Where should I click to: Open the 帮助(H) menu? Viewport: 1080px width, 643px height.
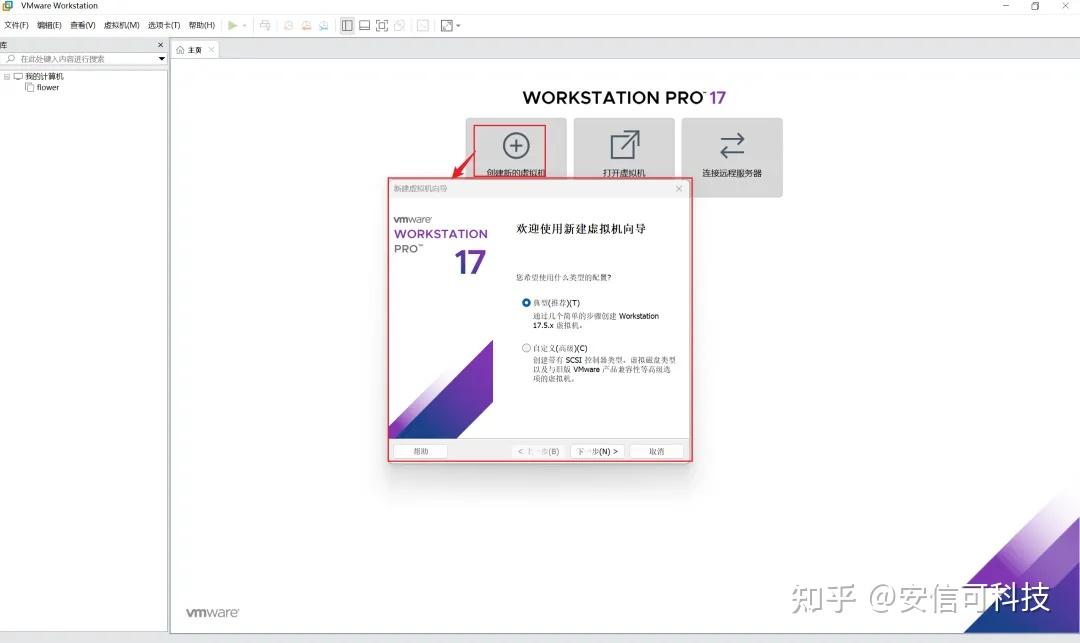click(x=202, y=25)
